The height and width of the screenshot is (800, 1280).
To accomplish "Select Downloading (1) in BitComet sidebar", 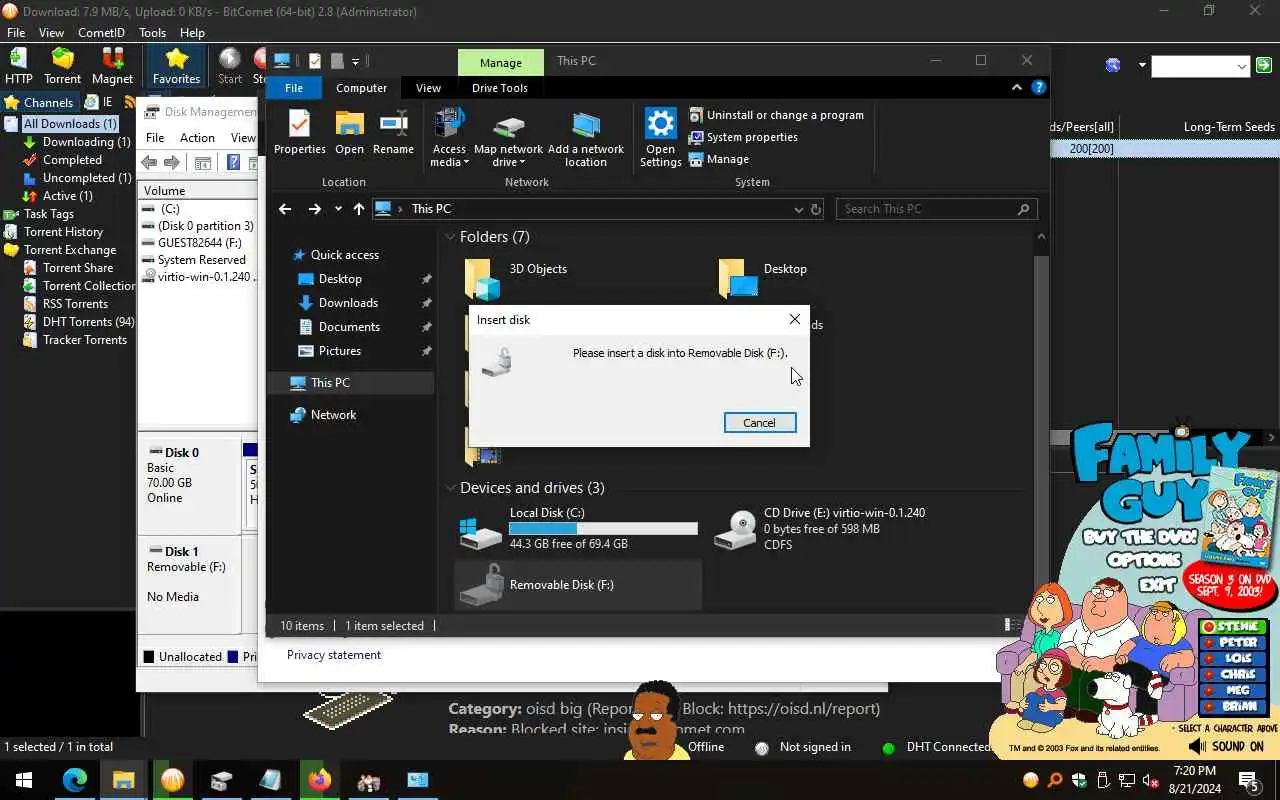I will (x=77, y=142).
